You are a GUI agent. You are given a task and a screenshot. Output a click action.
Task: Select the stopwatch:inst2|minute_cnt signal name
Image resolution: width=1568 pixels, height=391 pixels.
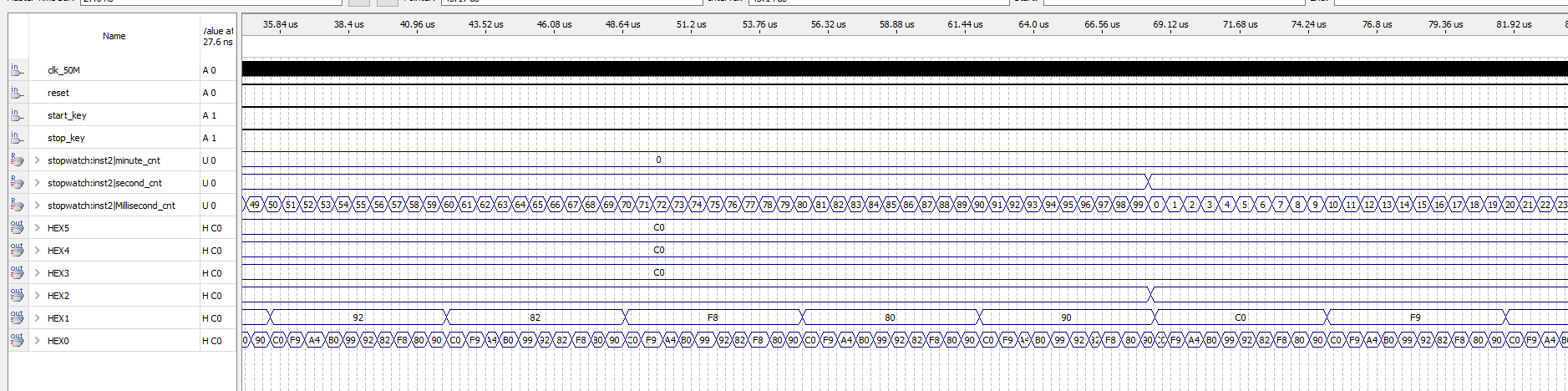[x=104, y=160]
